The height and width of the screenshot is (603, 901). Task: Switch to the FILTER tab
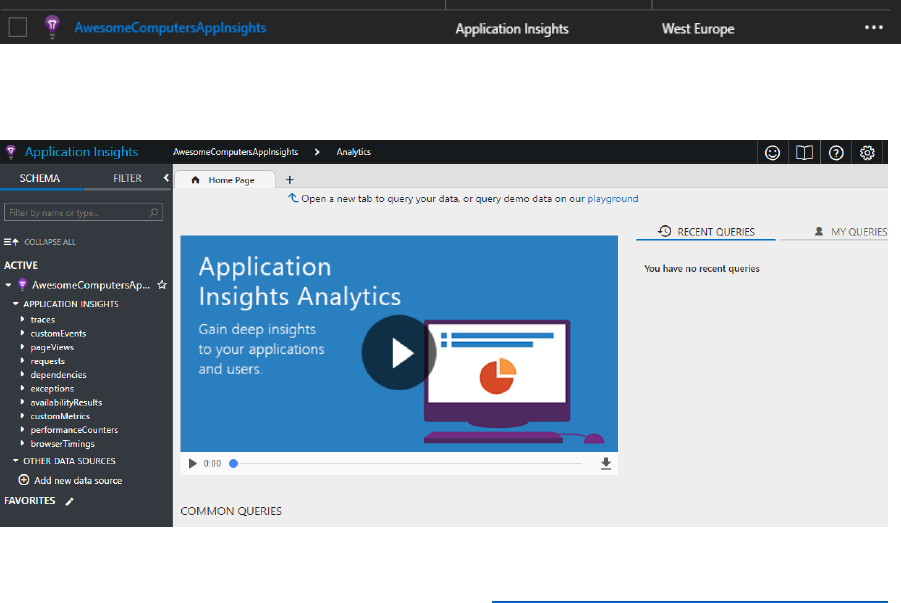tap(127, 179)
